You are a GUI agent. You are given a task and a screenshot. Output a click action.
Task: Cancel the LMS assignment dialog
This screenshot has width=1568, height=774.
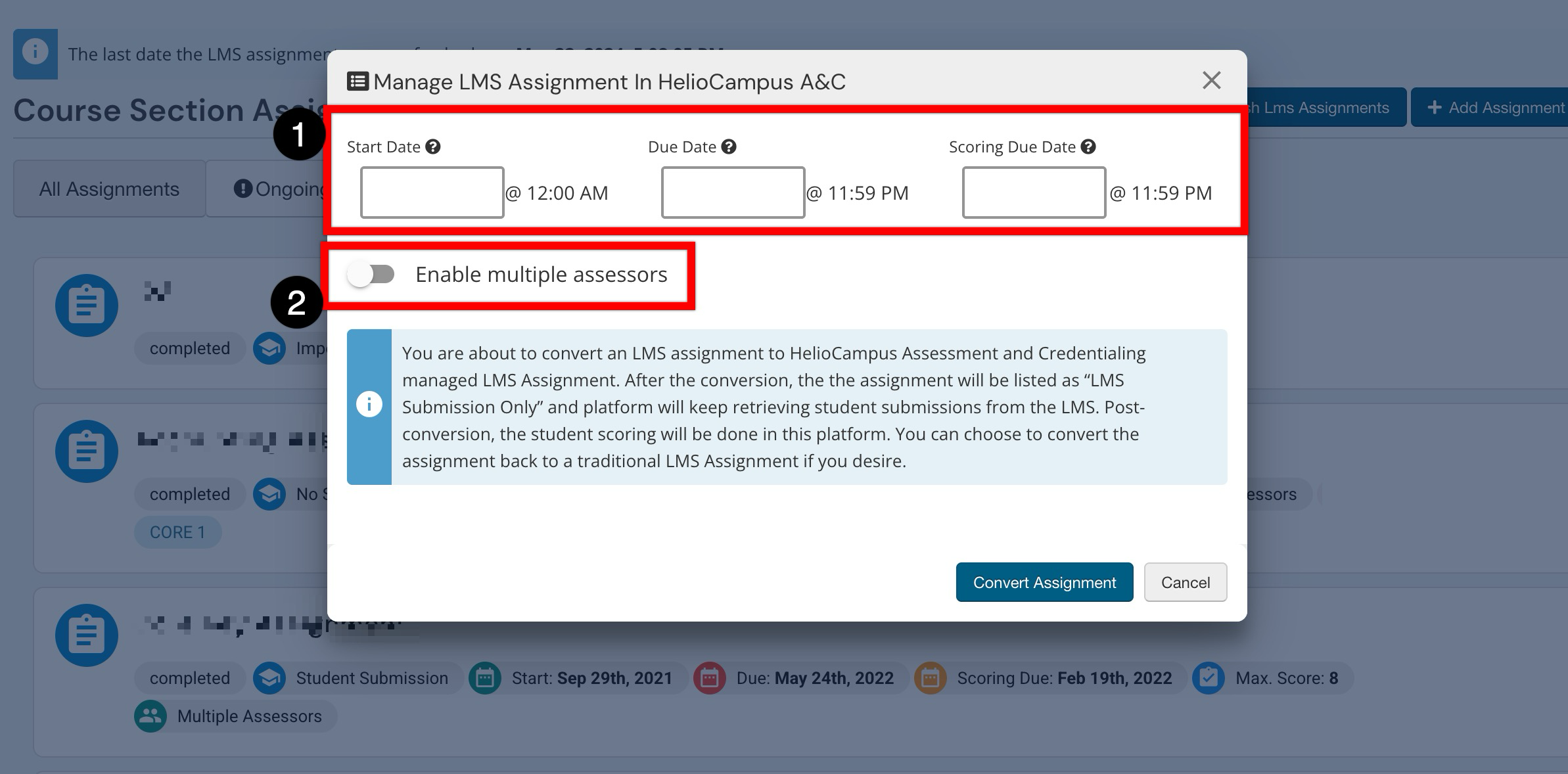[x=1185, y=582]
